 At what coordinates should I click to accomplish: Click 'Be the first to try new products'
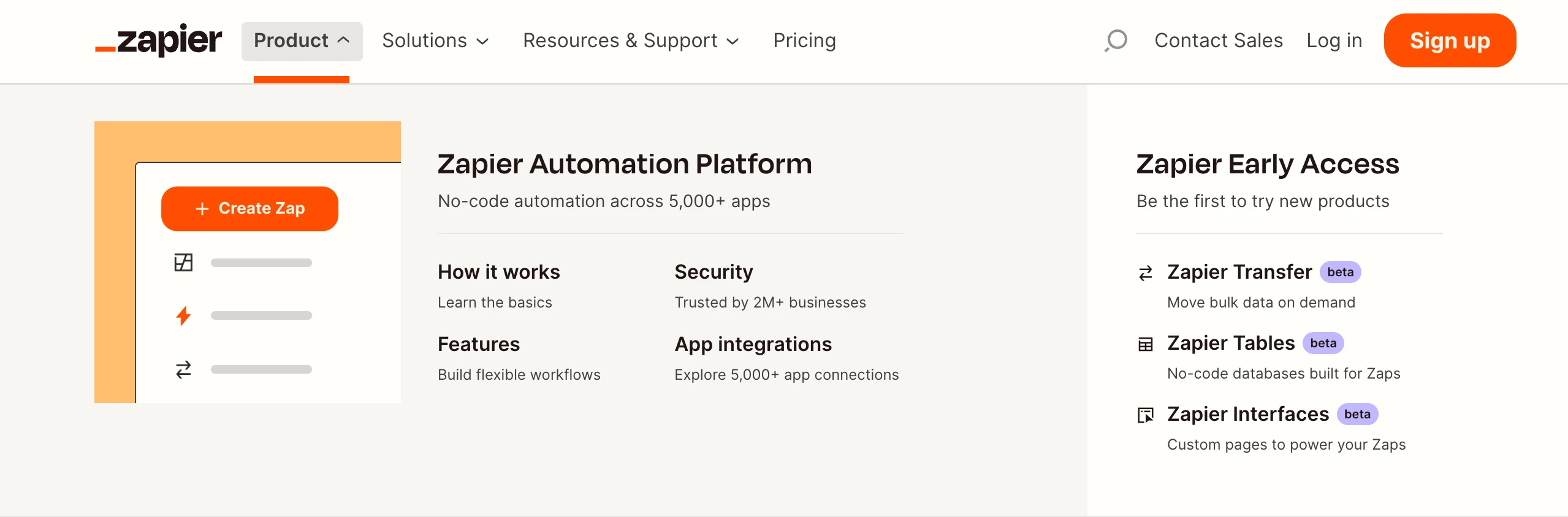tap(1263, 201)
